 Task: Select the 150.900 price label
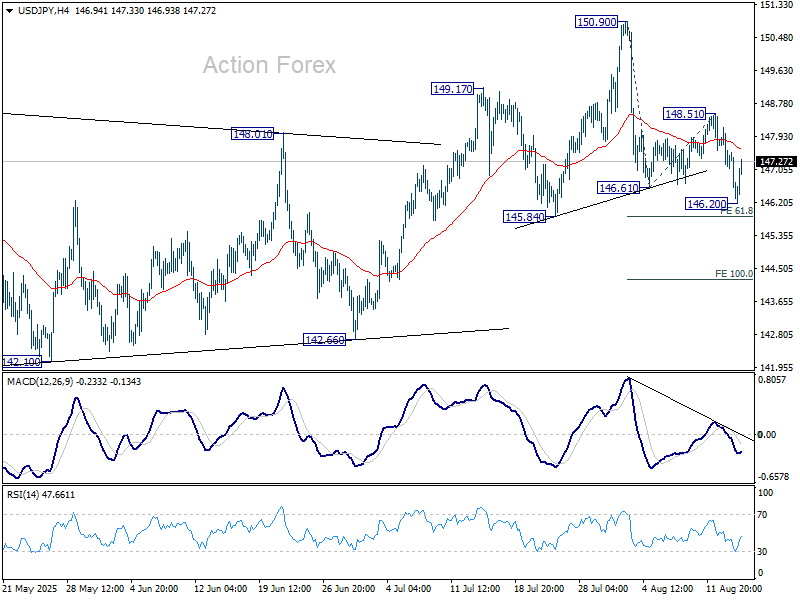pyautogui.click(x=596, y=22)
